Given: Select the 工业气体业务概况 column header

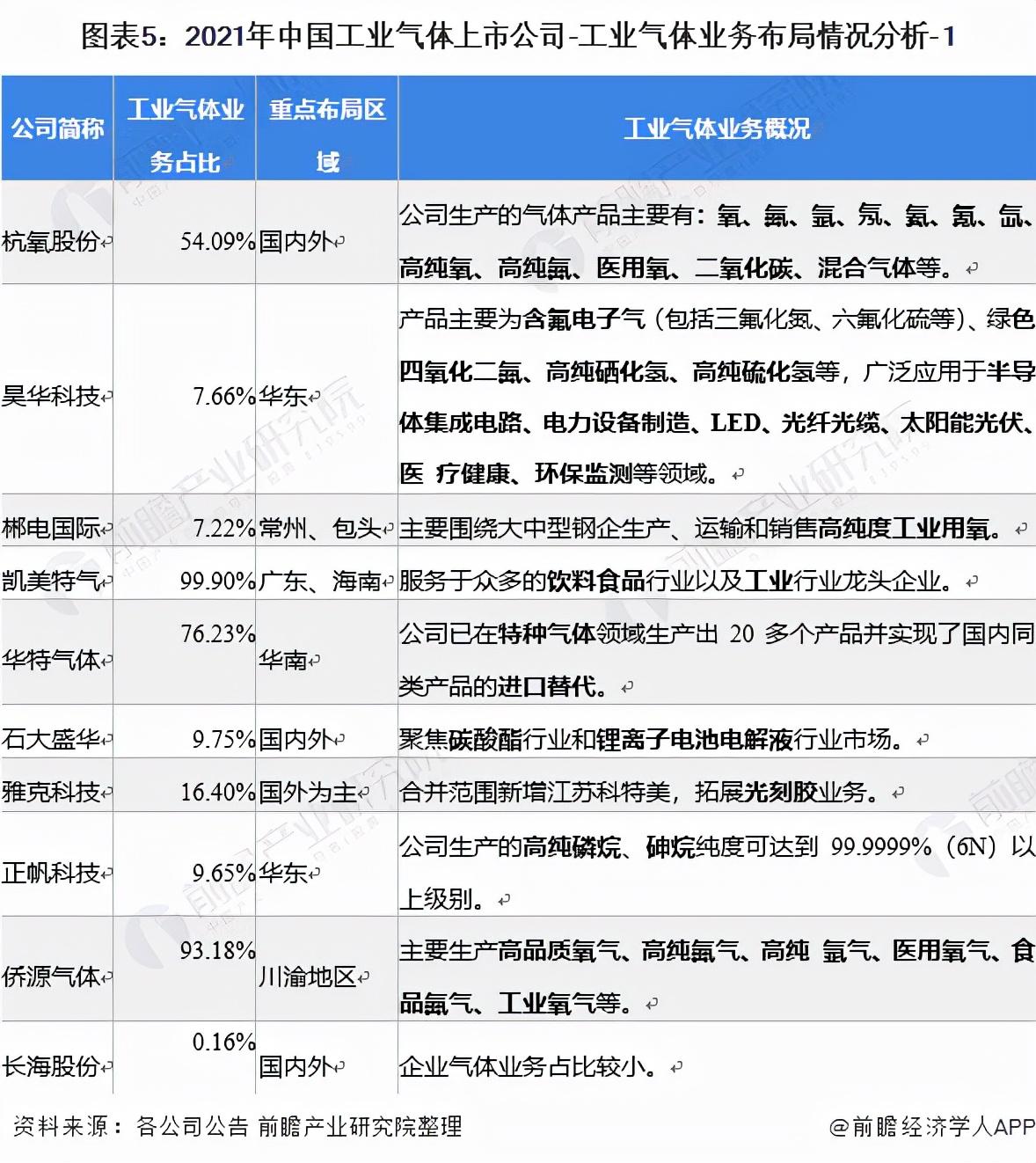Looking at the screenshot, I should 717,128.
